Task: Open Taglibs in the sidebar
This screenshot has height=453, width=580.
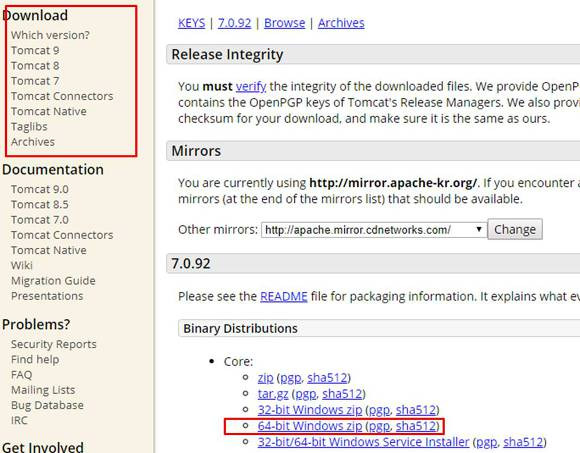Action: point(29,127)
